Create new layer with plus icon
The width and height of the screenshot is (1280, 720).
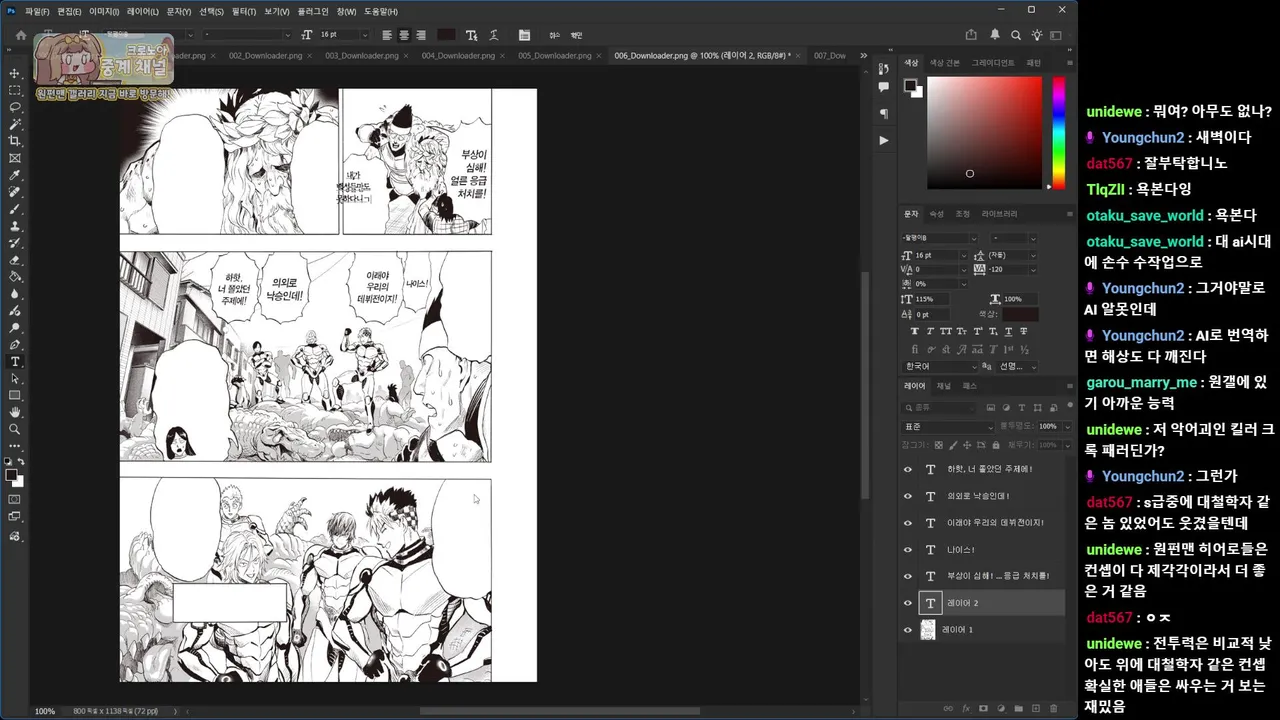pyautogui.click(x=1036, y=709)
